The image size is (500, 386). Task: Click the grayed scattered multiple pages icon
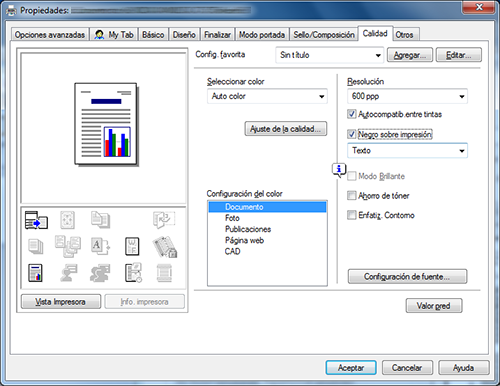point(68,246)
